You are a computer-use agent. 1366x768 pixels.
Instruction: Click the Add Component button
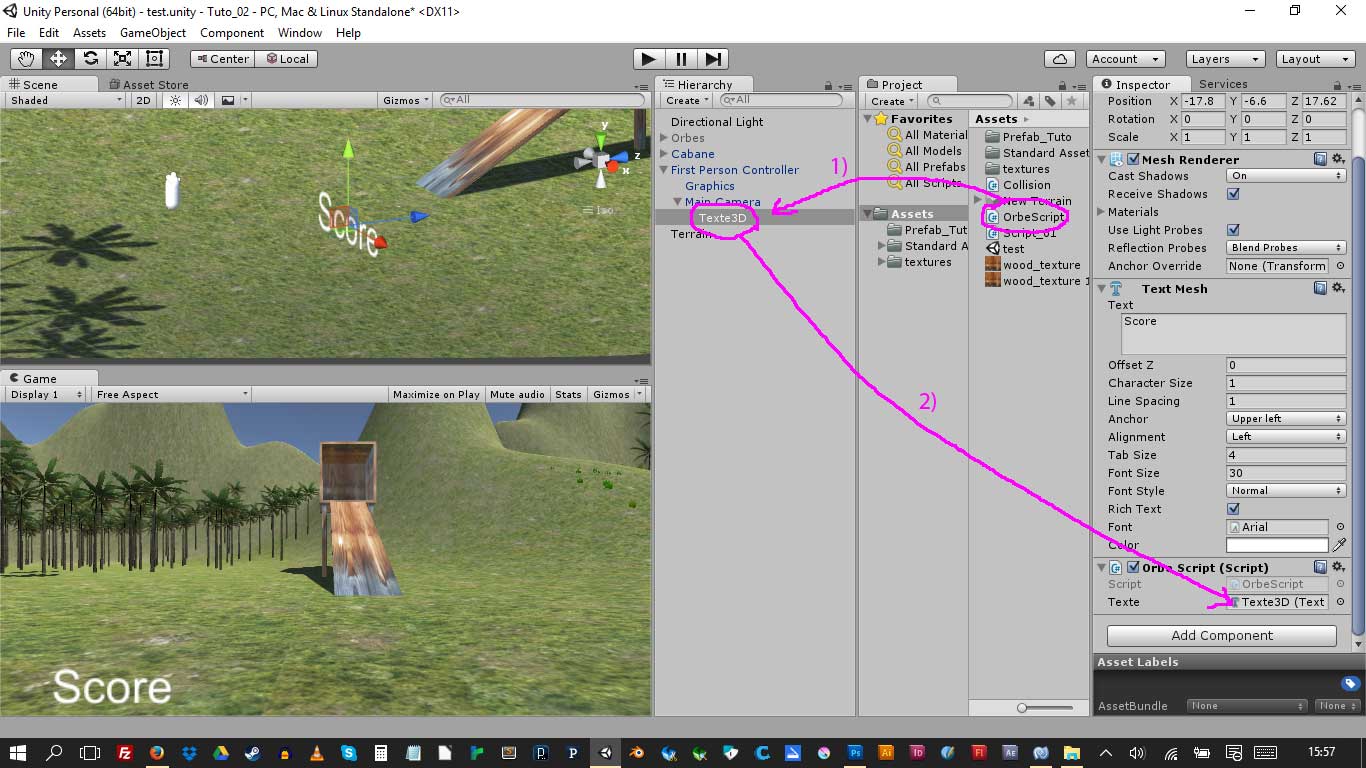(1221, 636)
